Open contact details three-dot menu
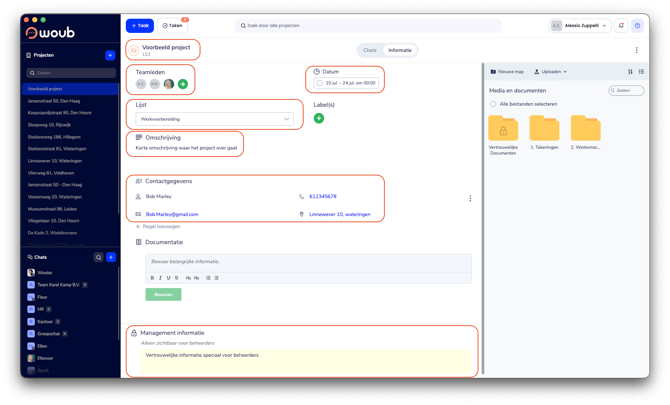This screenshot has height=405, width=670. pos(470,198)
